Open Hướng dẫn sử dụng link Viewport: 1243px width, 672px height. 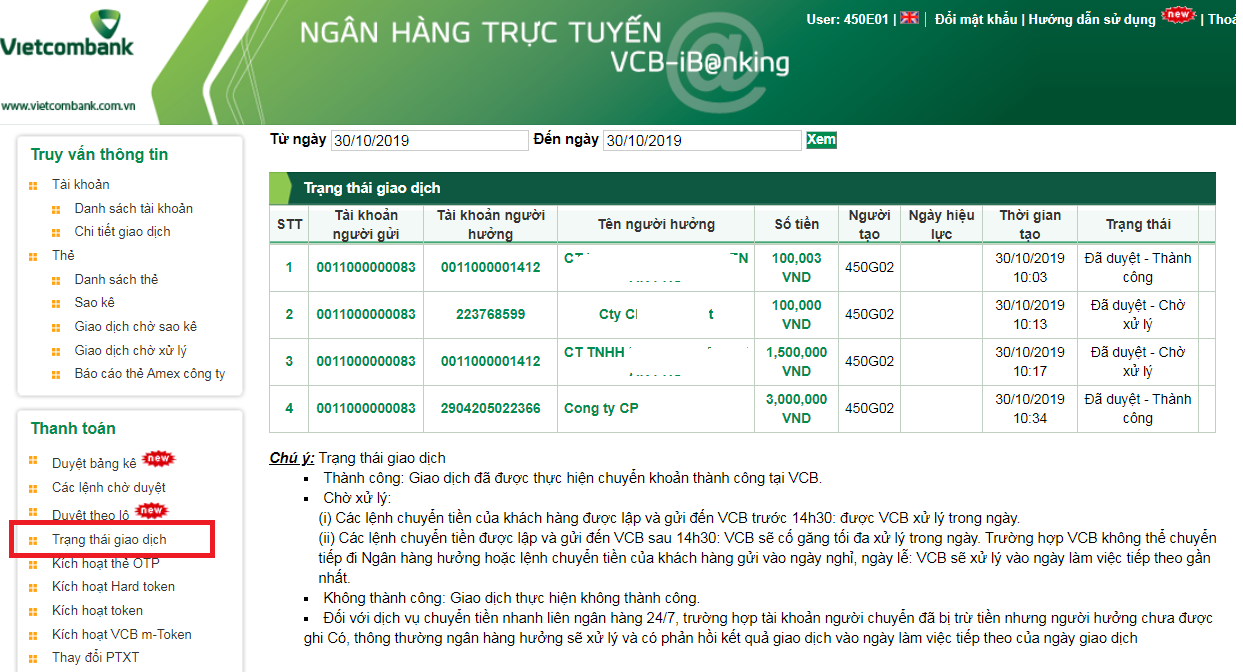tap(1092, 19)
